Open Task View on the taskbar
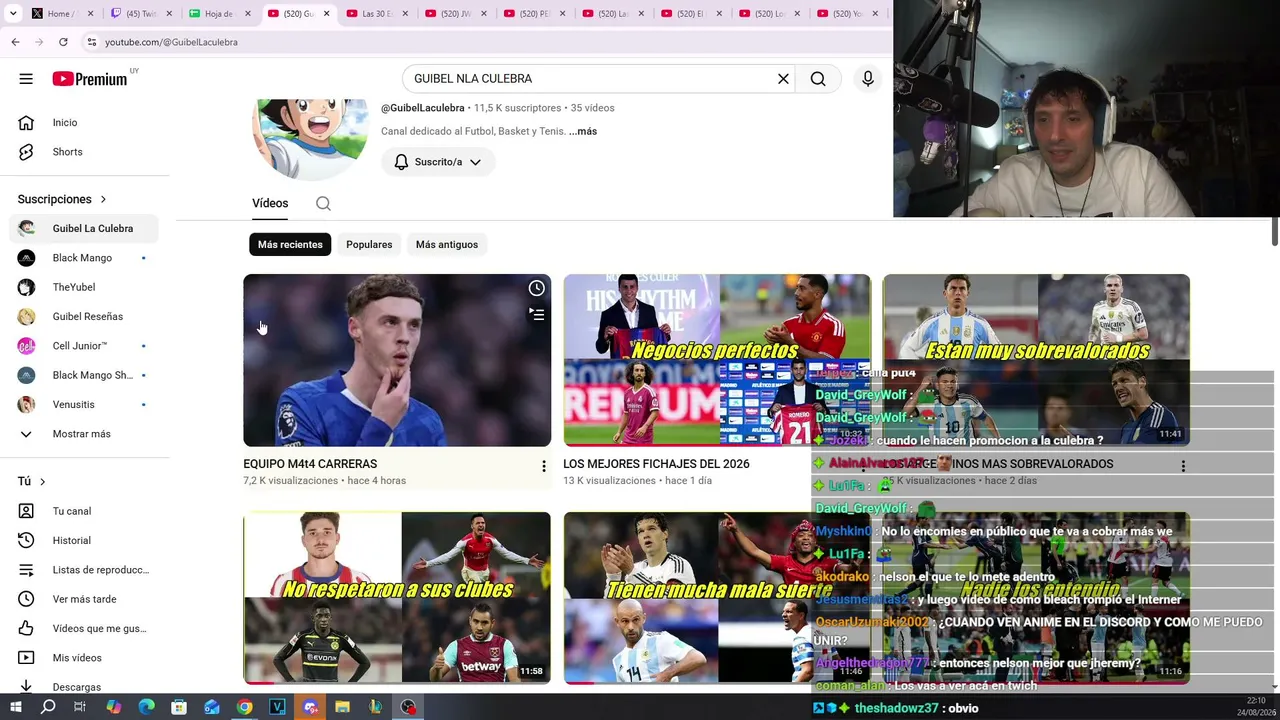This screenshot has width=1280, height=720. click(80, 707)
